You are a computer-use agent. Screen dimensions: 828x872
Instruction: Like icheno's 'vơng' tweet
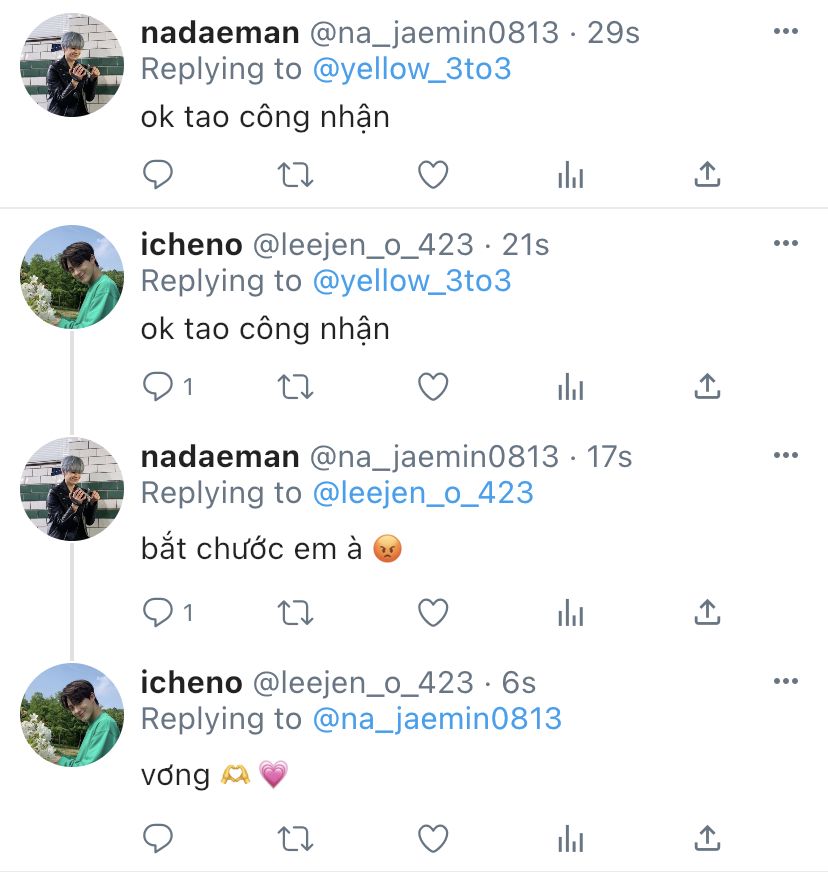click(432, 836)
